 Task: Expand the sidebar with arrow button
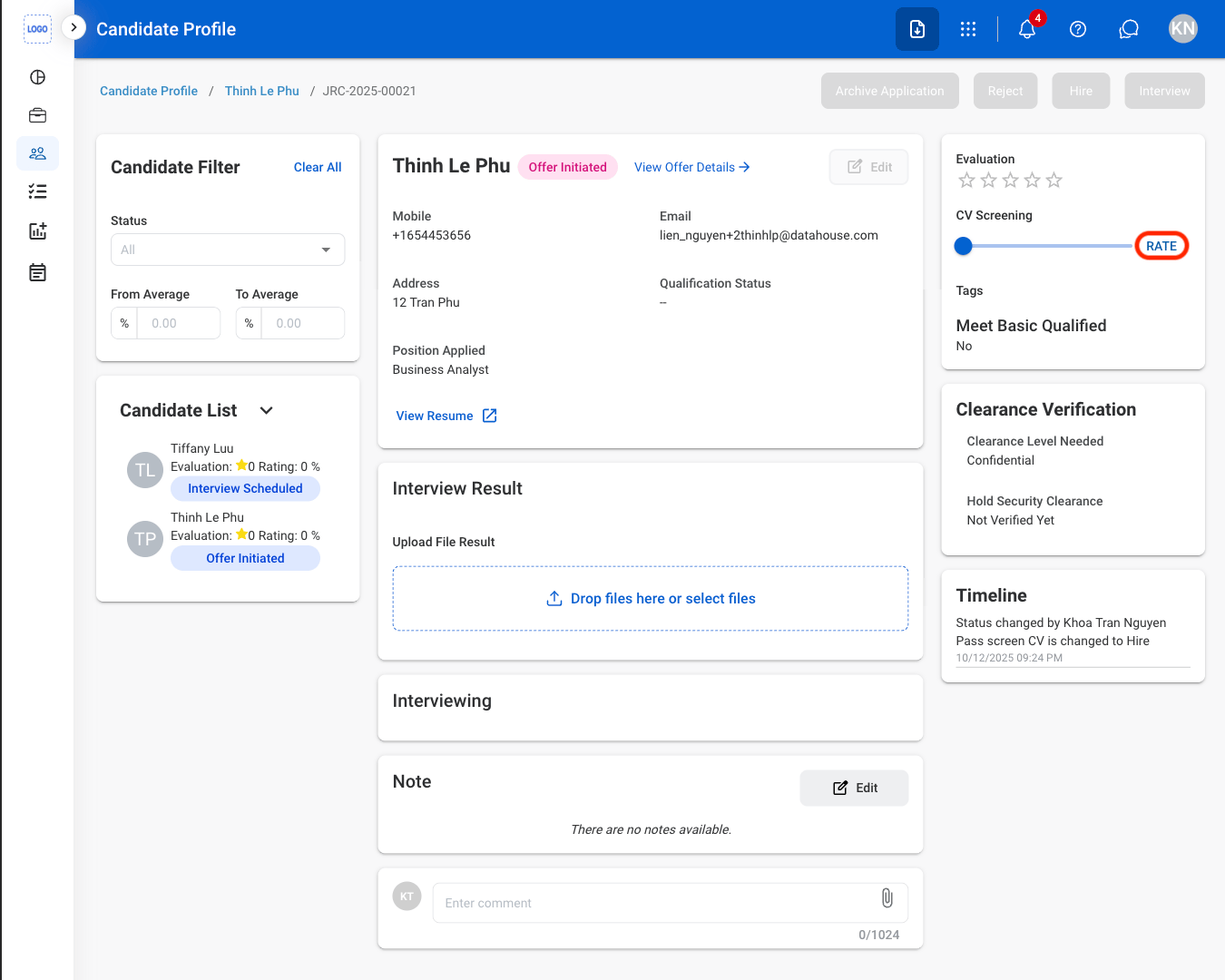(73, 27)
